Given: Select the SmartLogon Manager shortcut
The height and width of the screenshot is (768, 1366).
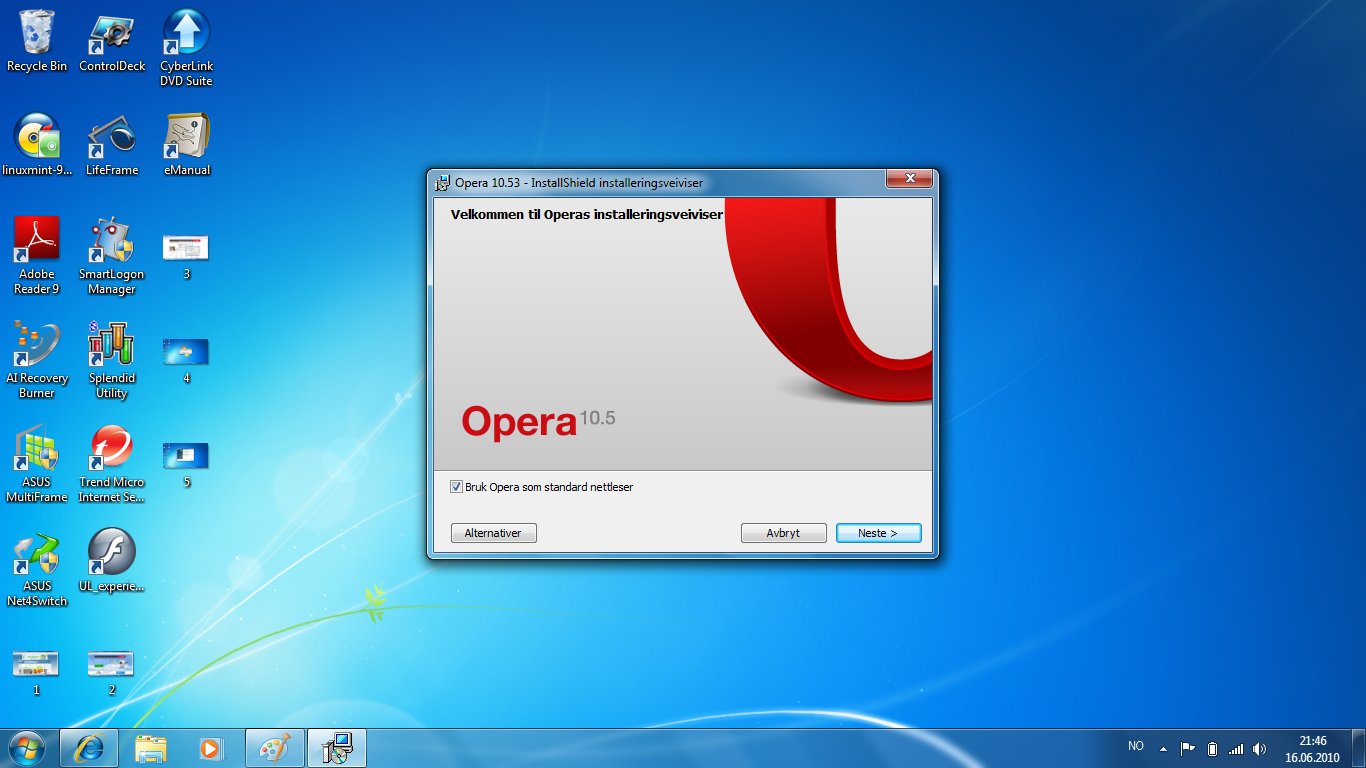Looking at the screenshot, I should pyautogui.click(x=112, y=256).
